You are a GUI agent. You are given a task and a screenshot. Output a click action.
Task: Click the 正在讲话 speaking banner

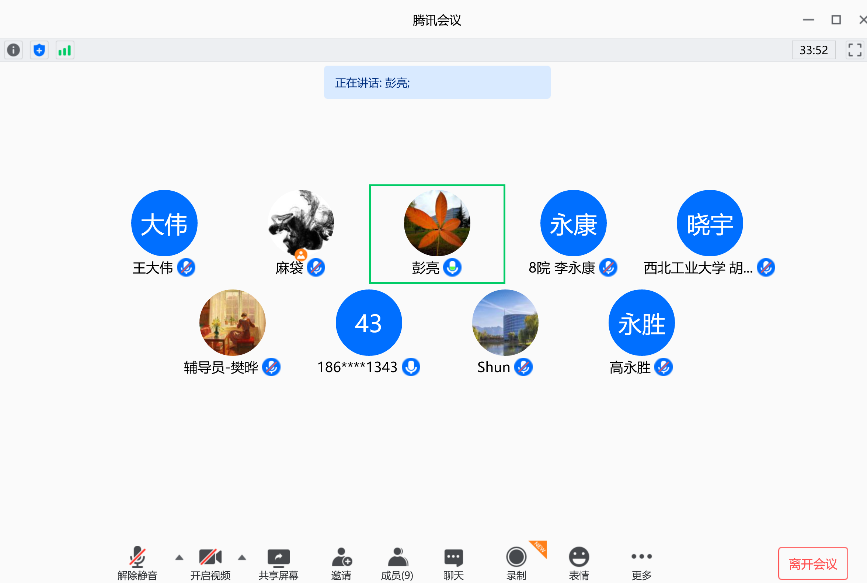pyautogui.click(x=437, y=83)
